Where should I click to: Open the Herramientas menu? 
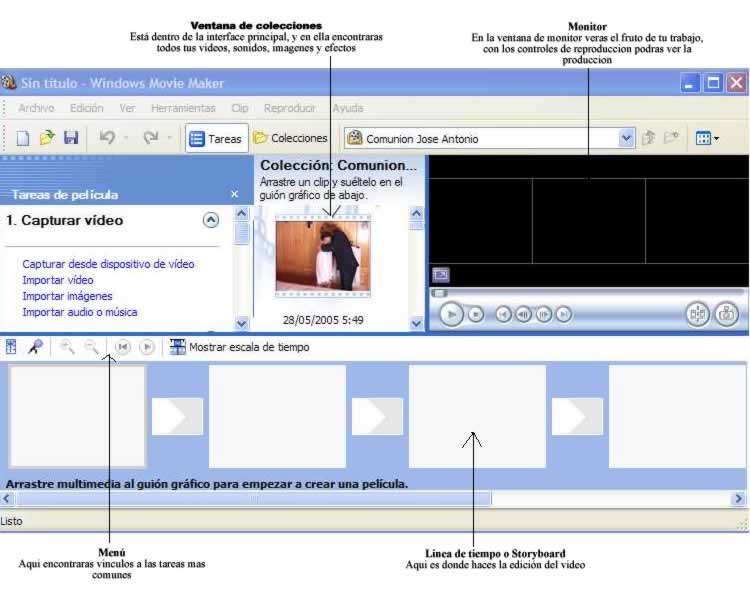183,108
